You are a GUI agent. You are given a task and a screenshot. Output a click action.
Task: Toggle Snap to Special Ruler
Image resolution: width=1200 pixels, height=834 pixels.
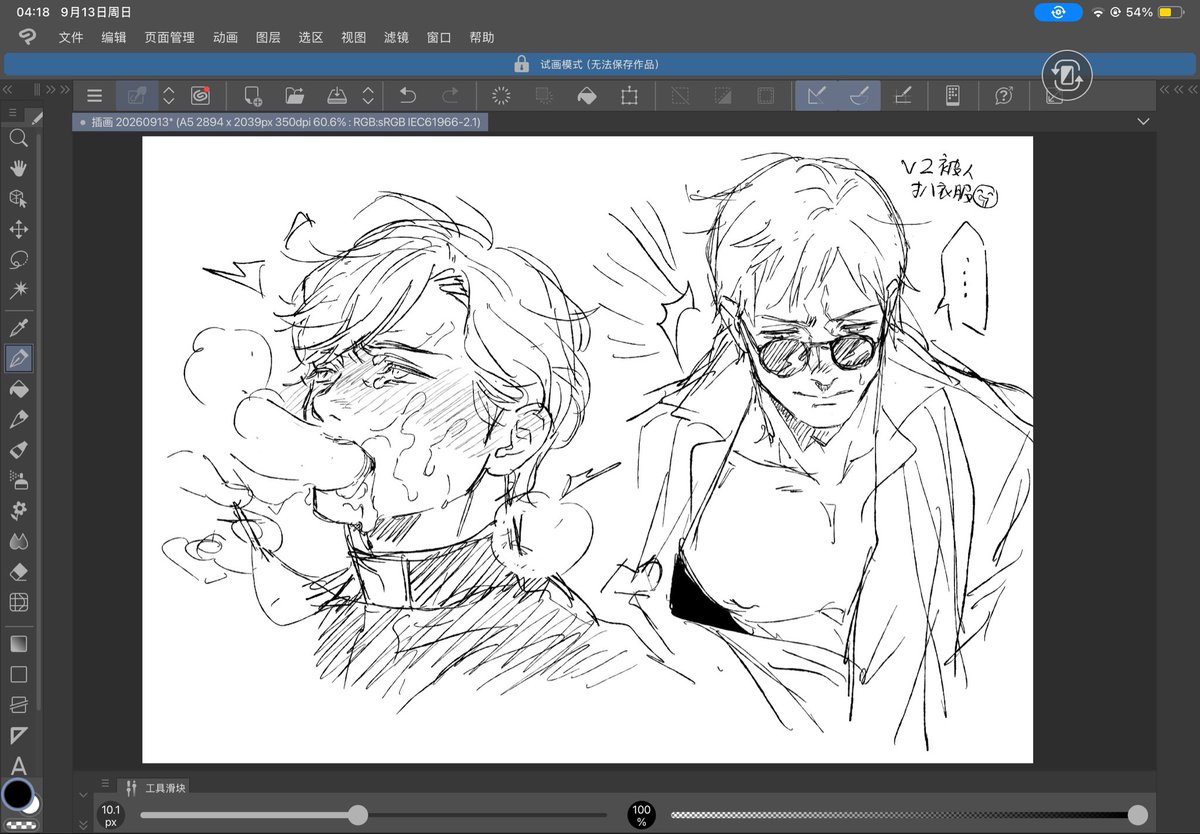click(x=859, y=96)
